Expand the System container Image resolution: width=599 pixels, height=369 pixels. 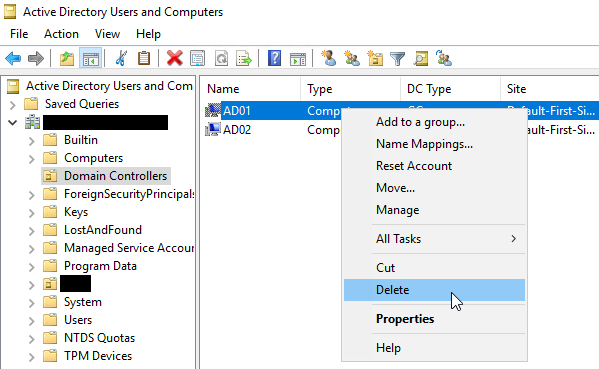(x=31, y=302)
